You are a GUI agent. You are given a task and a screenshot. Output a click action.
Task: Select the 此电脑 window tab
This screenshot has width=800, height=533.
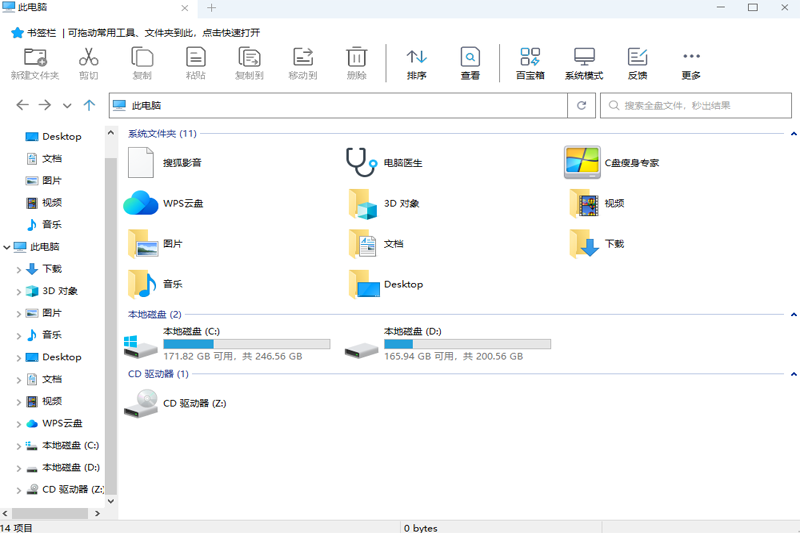click(x=90, y=8)
